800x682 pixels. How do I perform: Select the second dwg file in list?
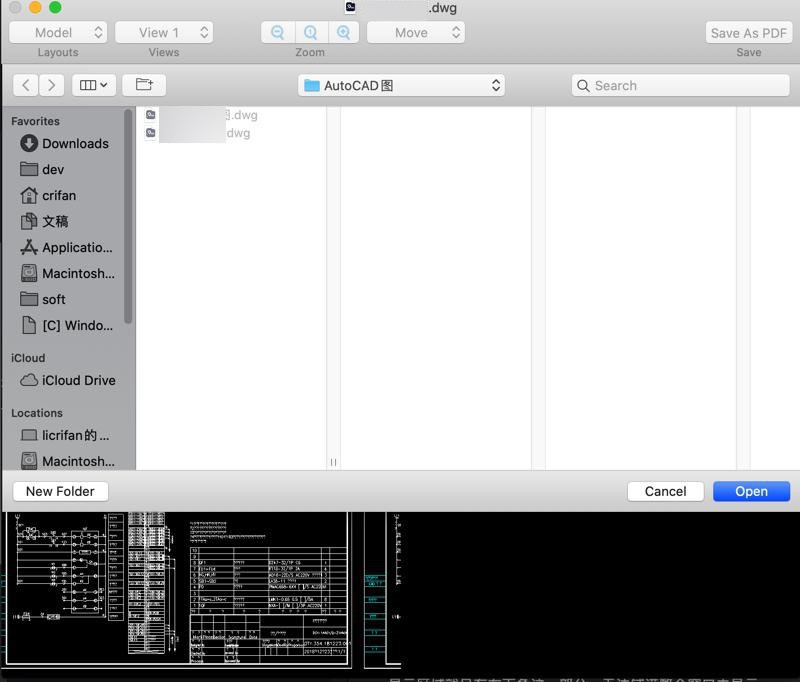197,133
